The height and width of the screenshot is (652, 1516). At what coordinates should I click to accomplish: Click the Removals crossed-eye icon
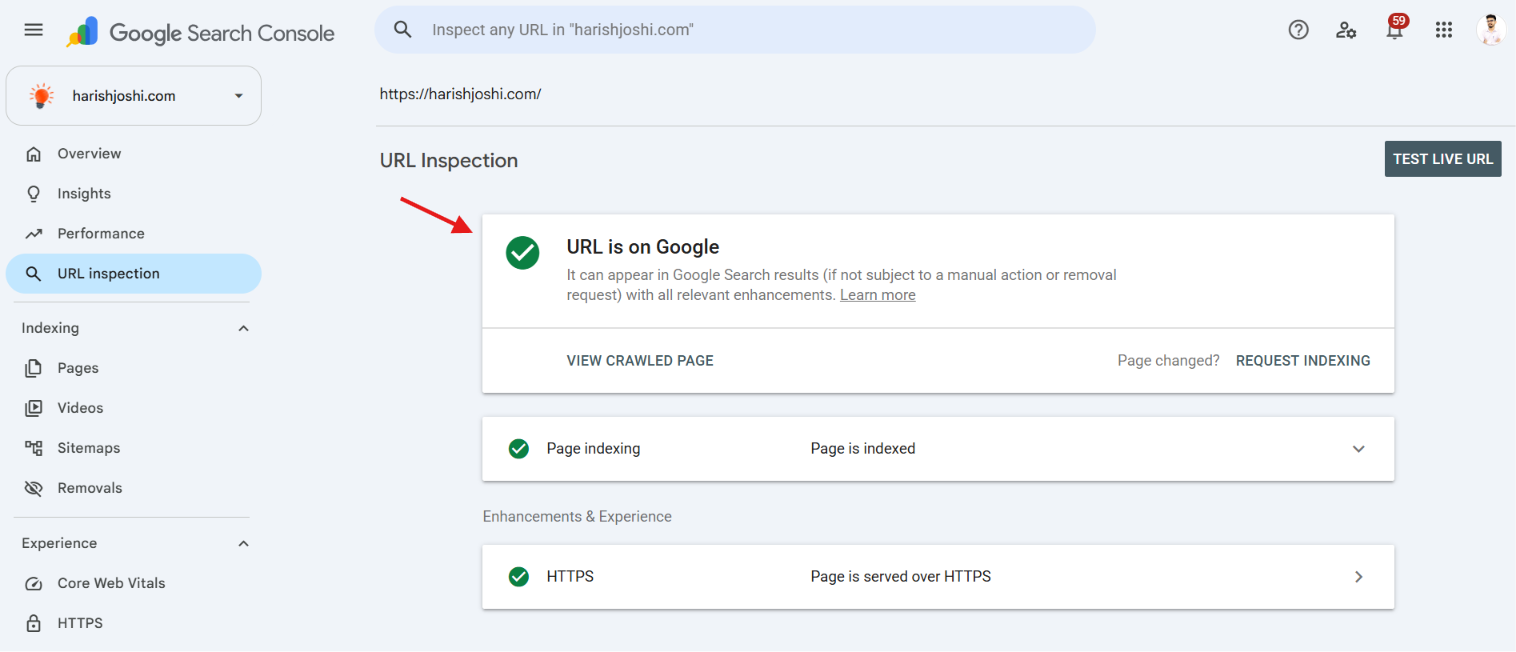(34, 488)
